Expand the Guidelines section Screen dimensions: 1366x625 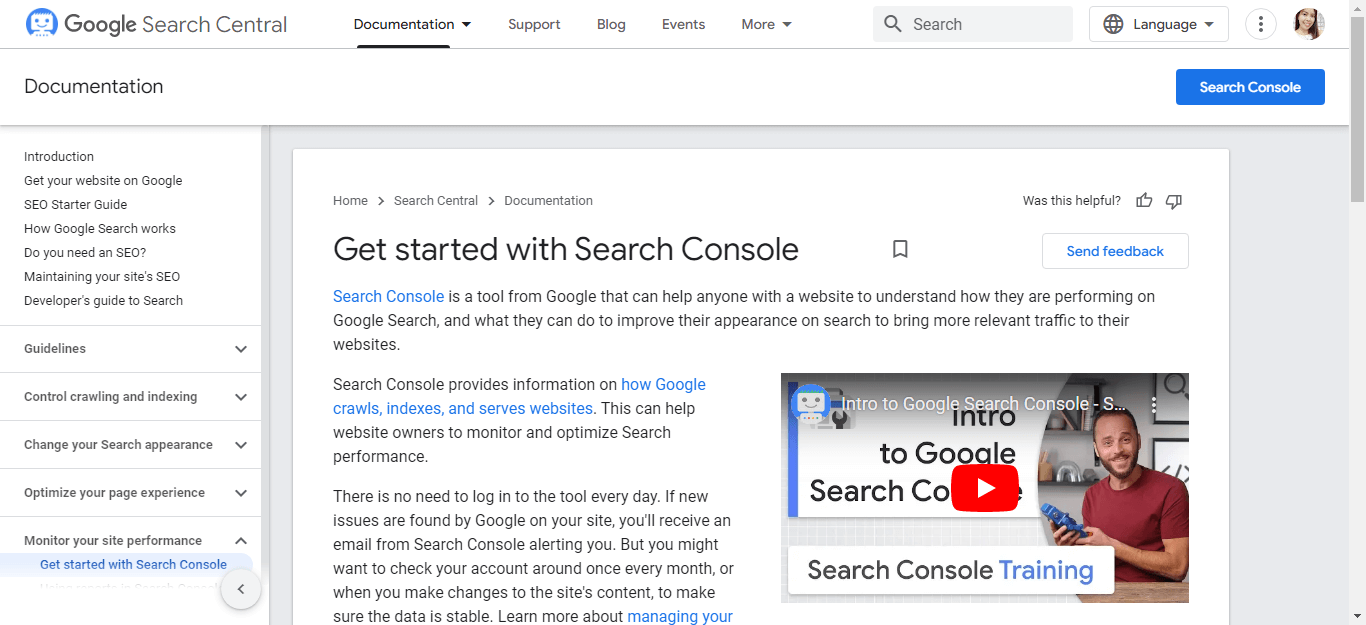click(240, 349)
